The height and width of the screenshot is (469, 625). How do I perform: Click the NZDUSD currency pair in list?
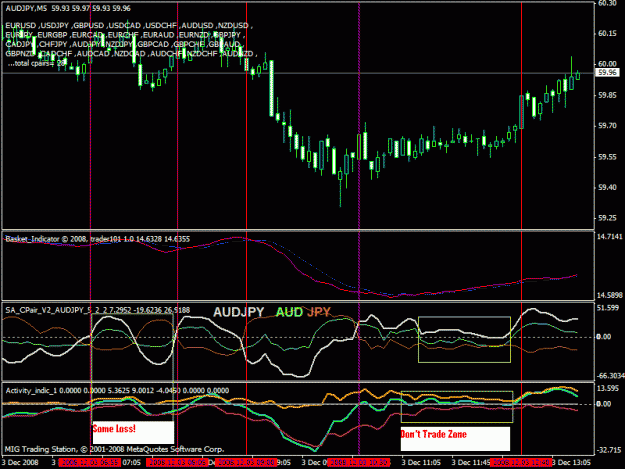pyautogui.click(x=233, y=26)
